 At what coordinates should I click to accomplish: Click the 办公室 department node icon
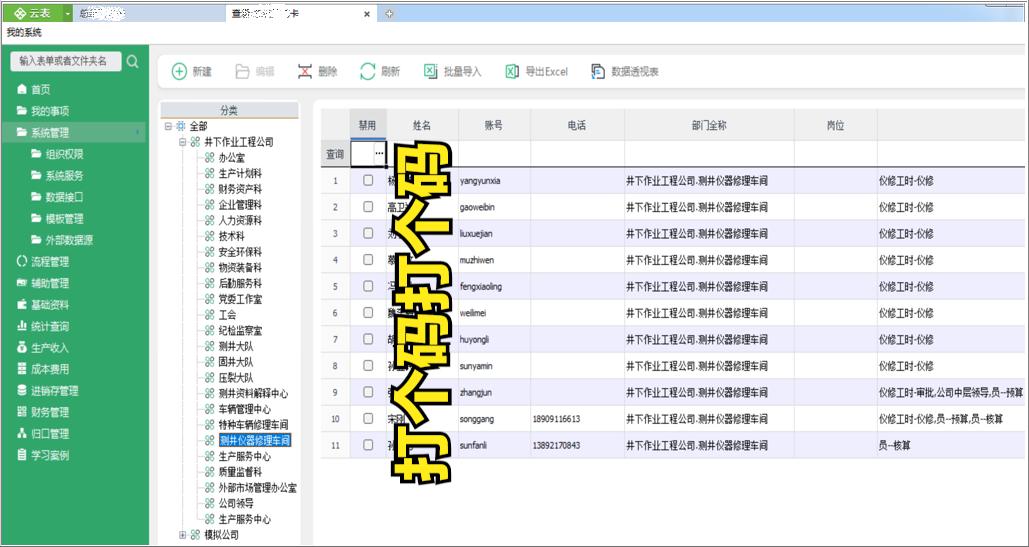[x=209, y=157]
